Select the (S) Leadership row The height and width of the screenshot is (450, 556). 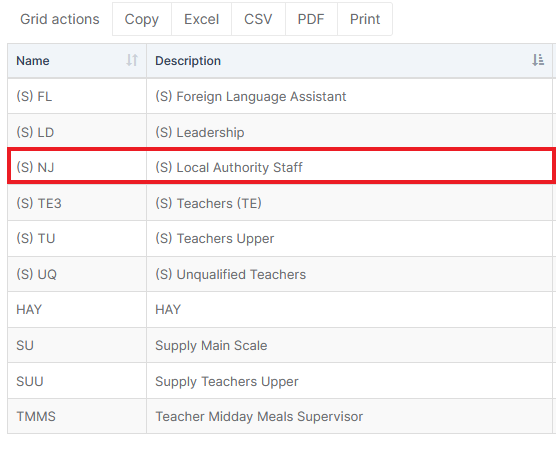pos(282,132)
